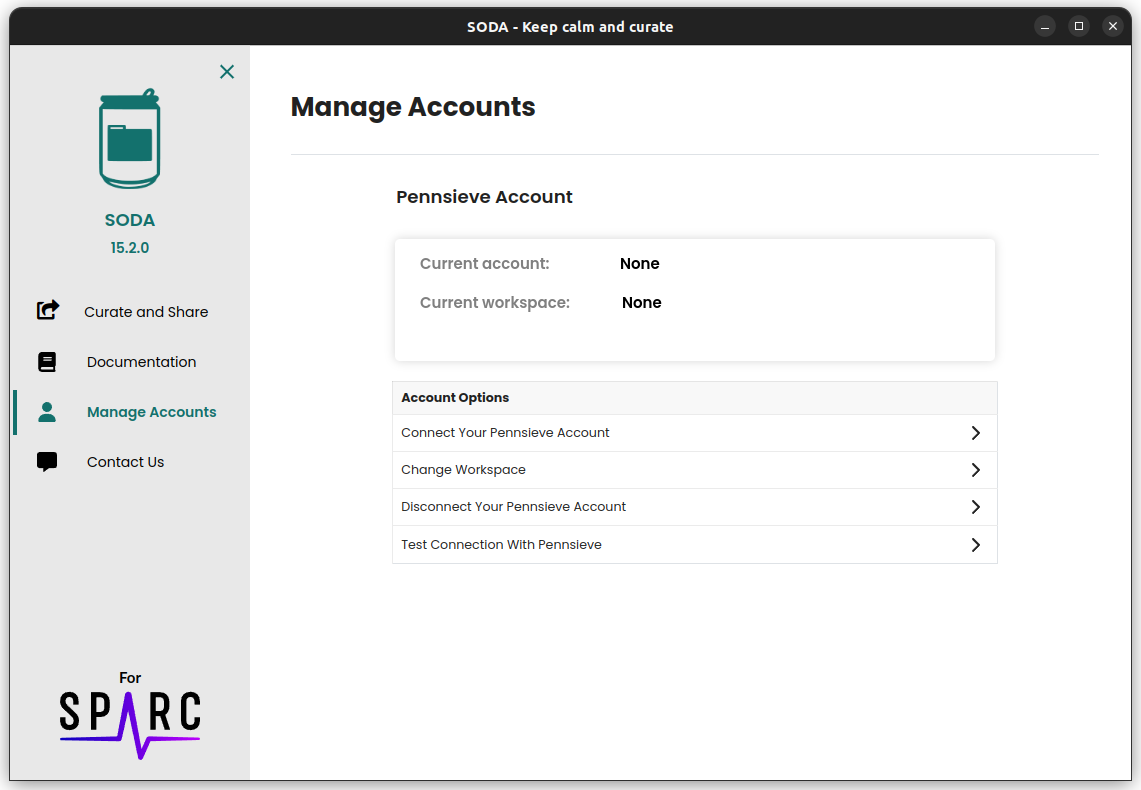Click the Current account value None
The image size is (1141, 790).
click(x=640, y=263)
